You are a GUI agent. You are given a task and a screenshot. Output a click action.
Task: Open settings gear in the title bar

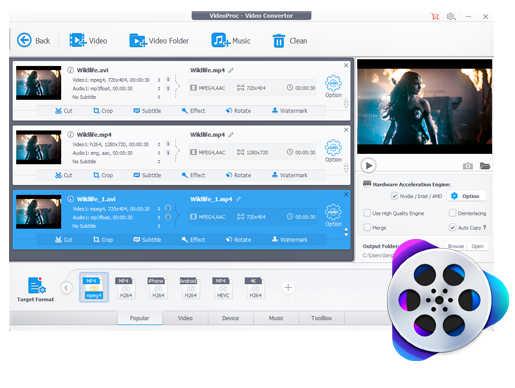[451, 16]
